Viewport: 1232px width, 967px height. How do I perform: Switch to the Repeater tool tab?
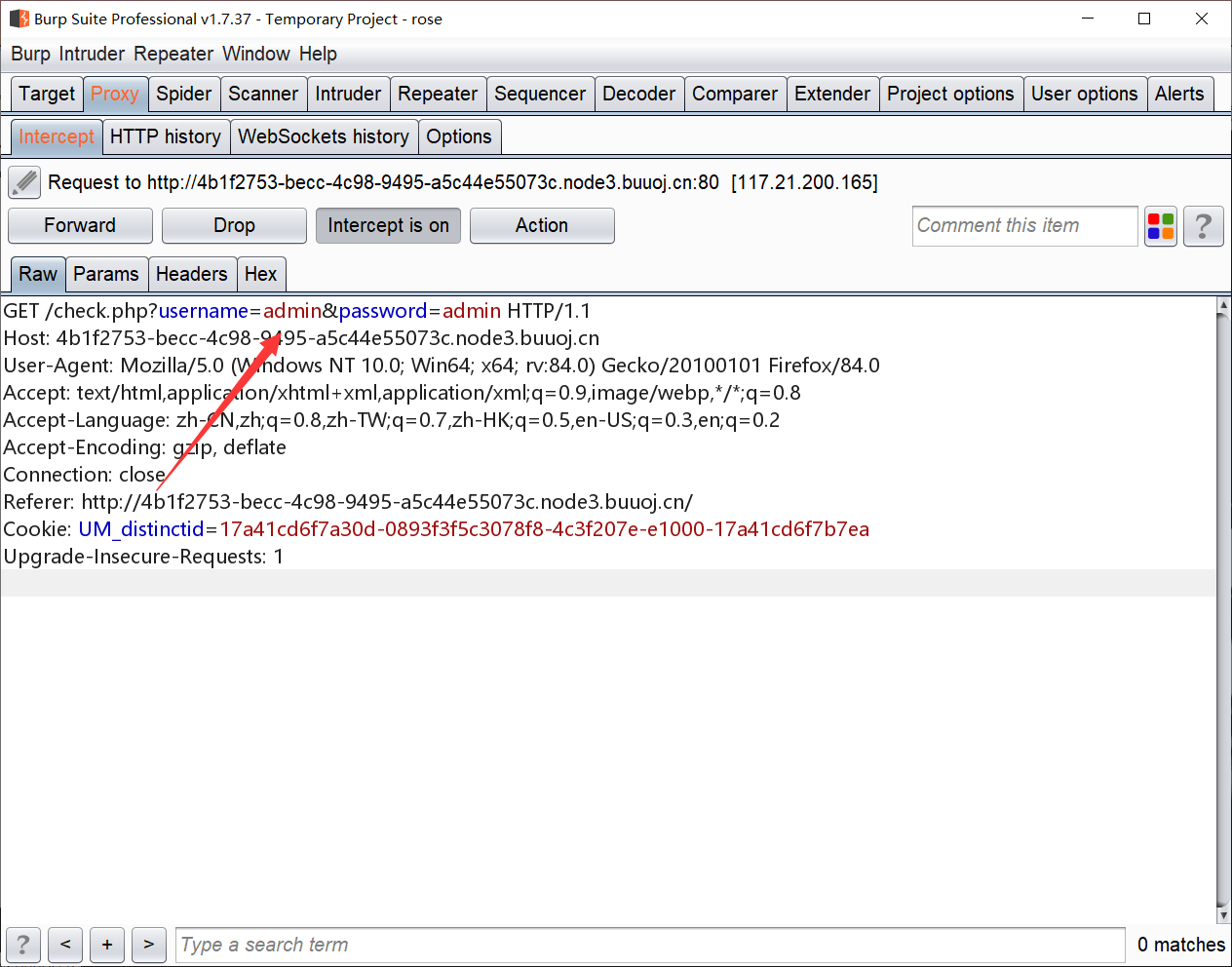pyautogui.click(x=438, y=94)
